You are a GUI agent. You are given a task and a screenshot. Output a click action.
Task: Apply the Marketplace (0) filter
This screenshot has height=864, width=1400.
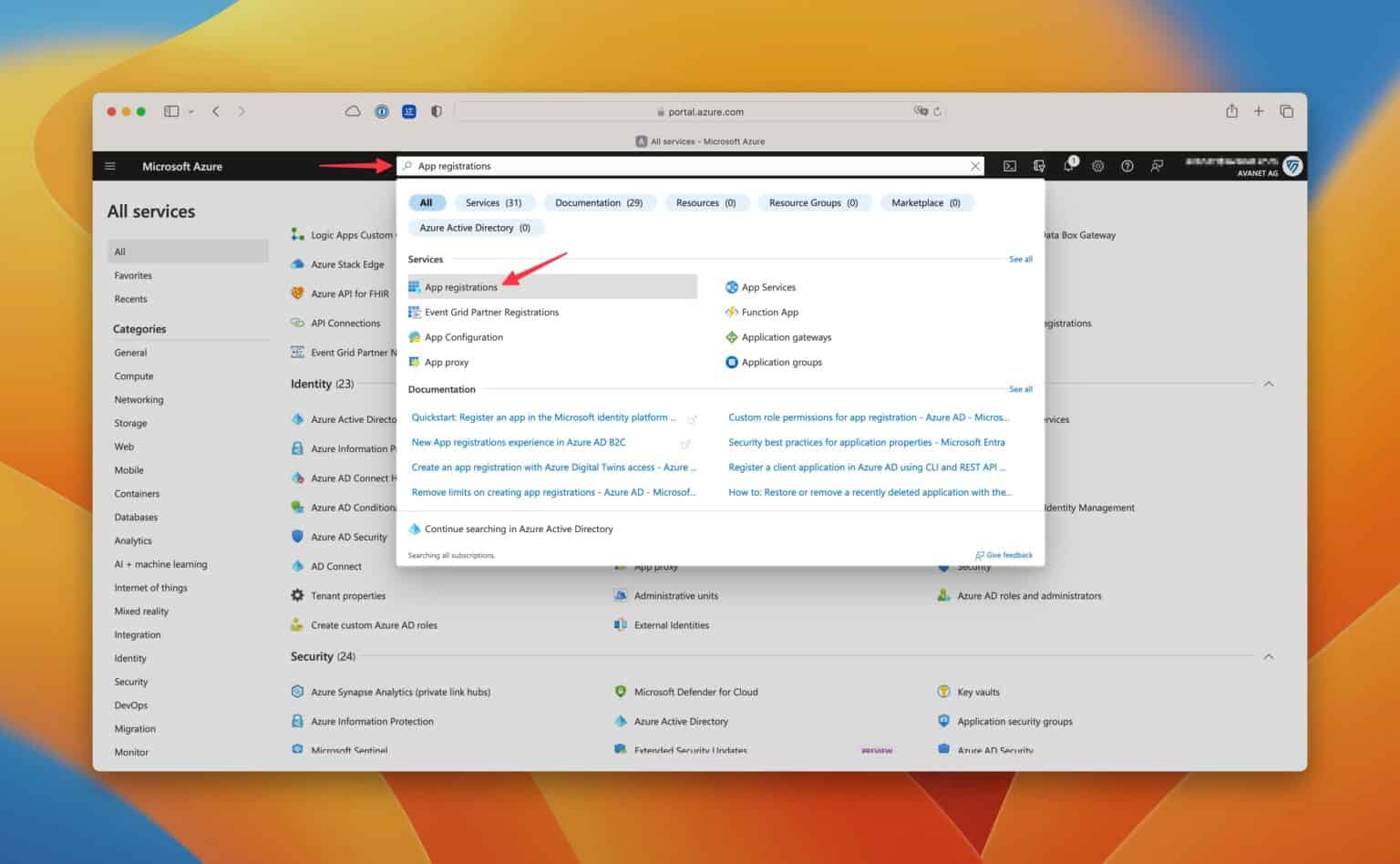pos(926,202)
